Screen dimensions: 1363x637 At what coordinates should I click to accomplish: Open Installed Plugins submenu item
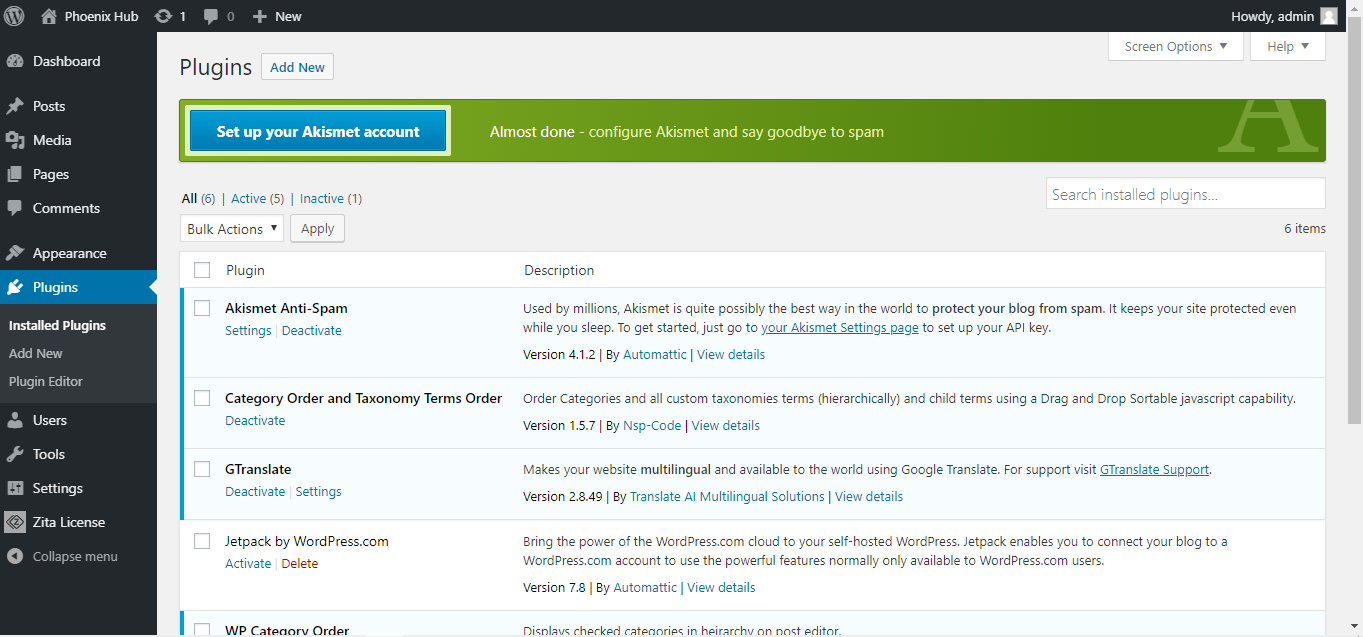57,325
